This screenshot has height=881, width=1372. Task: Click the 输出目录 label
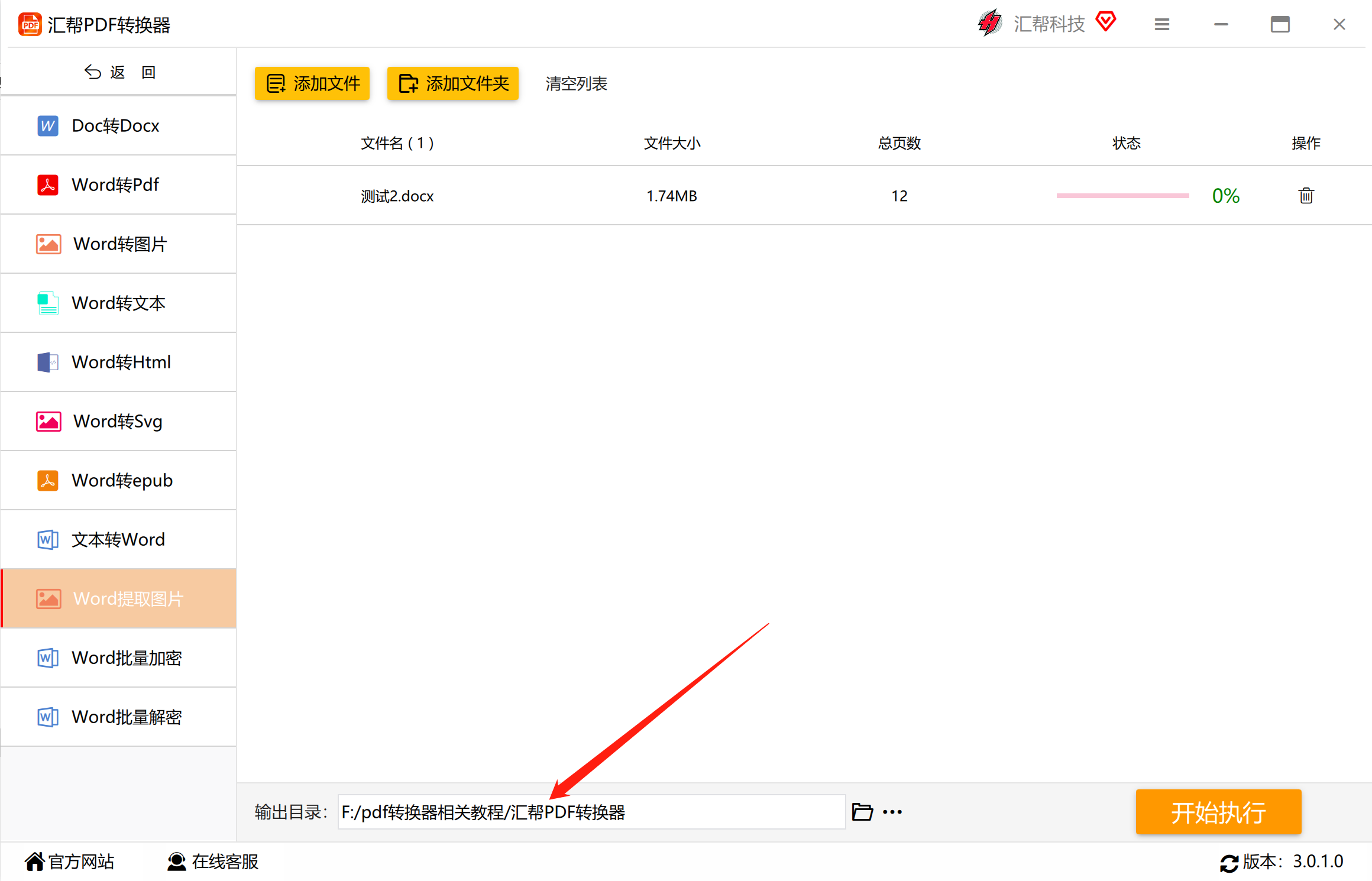point(291,812)
